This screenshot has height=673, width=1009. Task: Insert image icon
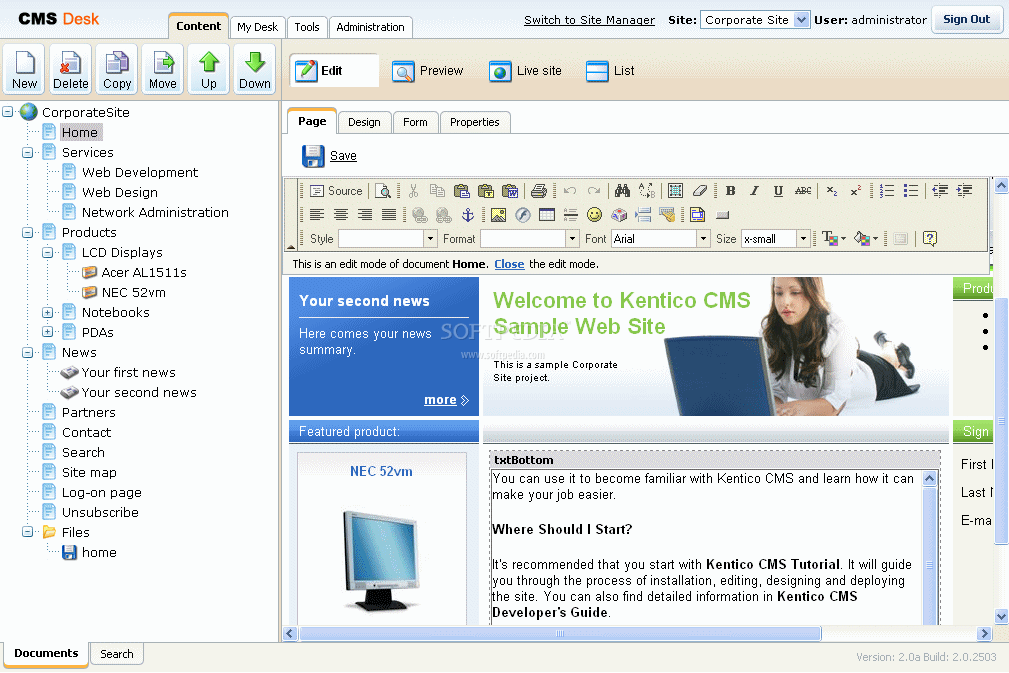pos(498,215)
